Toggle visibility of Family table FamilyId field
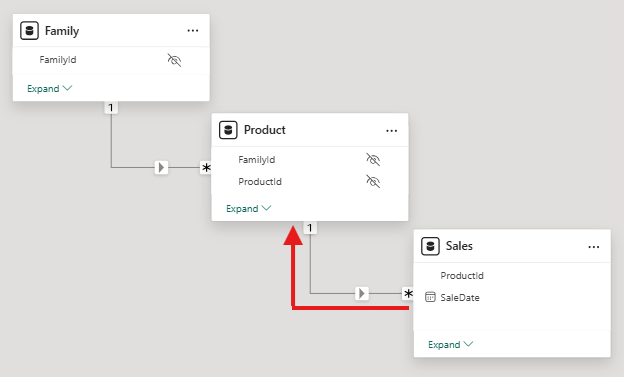This screenshot has width=624, height=377. 174,60
